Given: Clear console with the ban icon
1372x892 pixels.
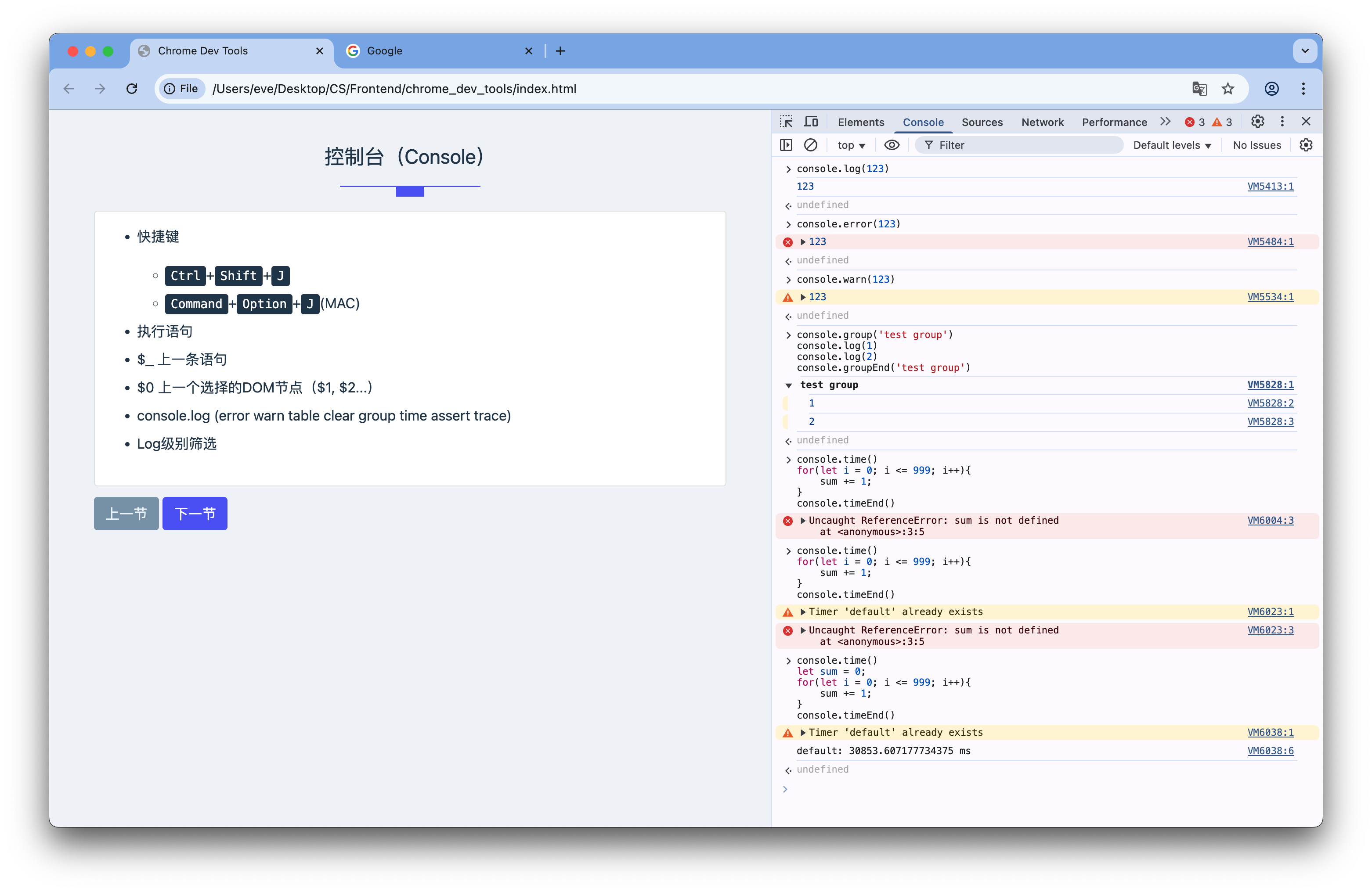Looking at the screenshot, I should point(811,145).
